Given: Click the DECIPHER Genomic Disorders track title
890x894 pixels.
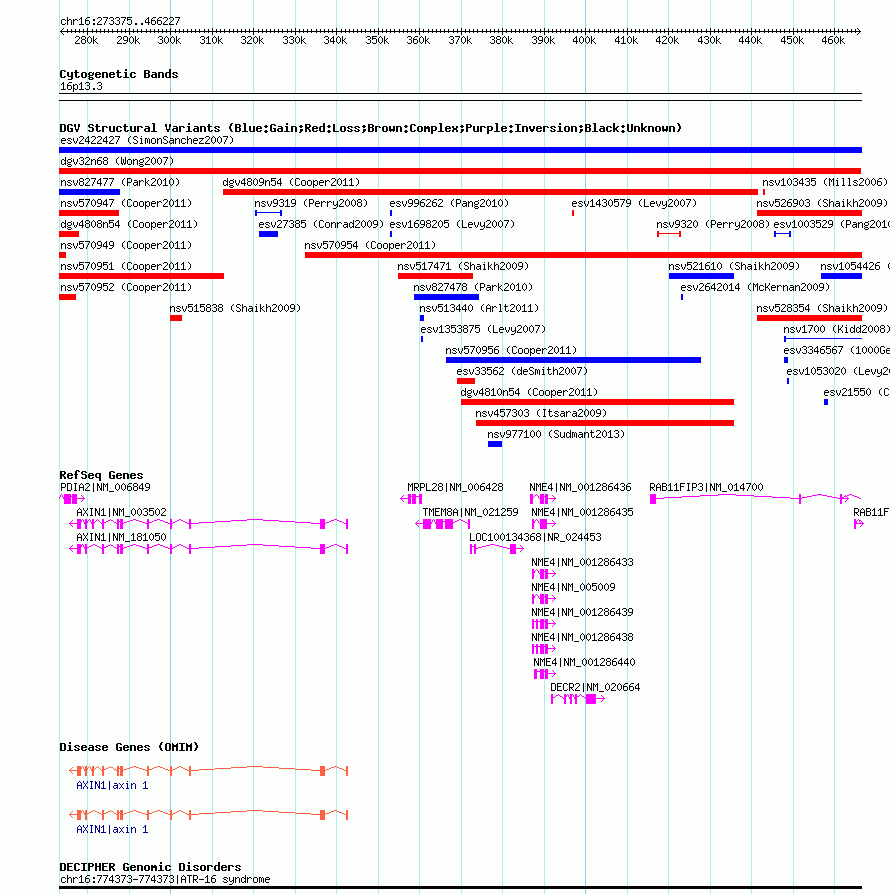Looking at the screenshot, I should pyautogui.click(x=151, y=867).
